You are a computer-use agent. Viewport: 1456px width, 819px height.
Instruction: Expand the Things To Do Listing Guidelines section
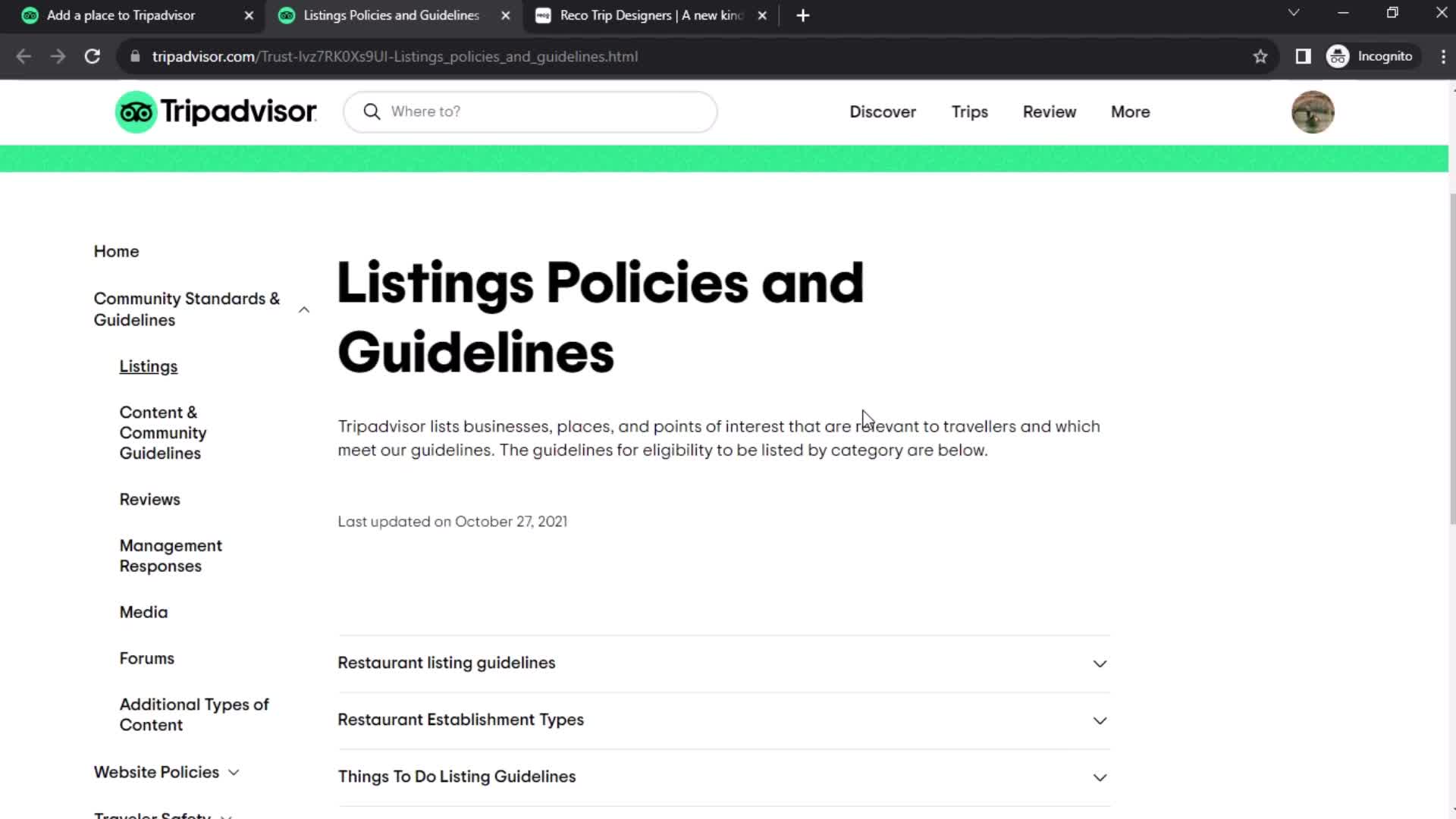pyautogui.click(x=1099, y=777)
